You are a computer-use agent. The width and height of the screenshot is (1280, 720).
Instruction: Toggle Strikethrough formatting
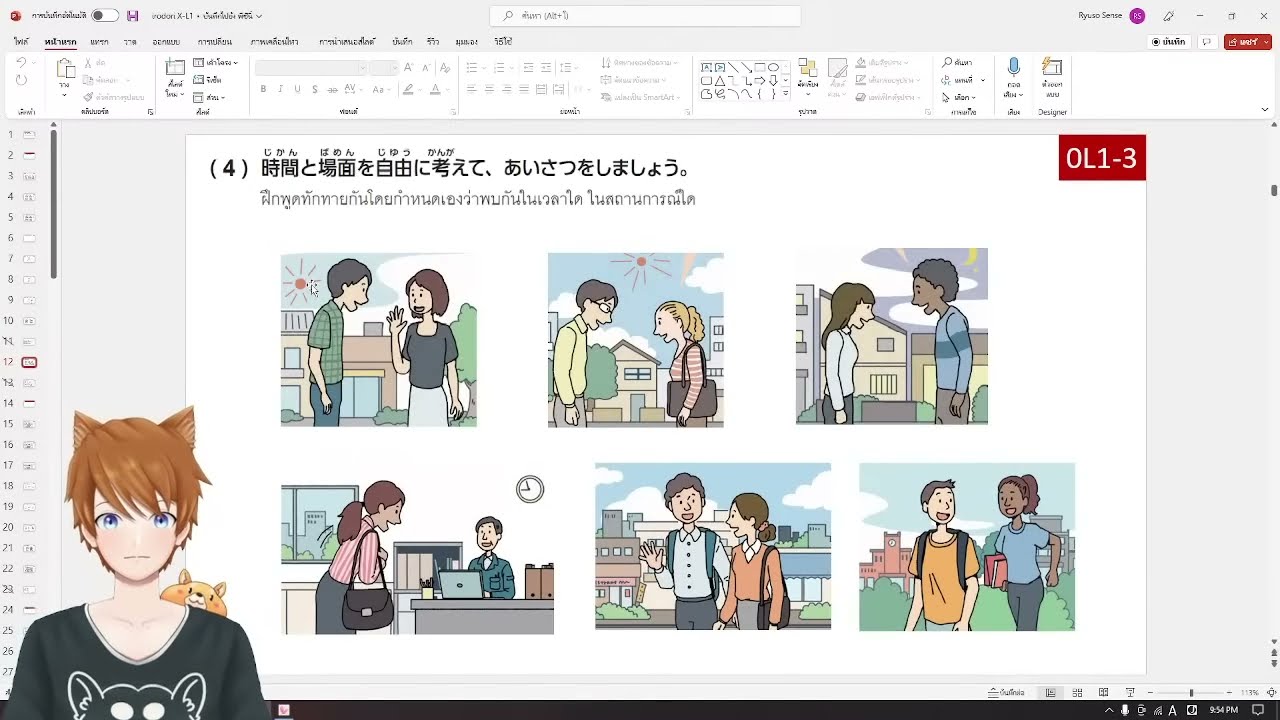tap(333, 89)
